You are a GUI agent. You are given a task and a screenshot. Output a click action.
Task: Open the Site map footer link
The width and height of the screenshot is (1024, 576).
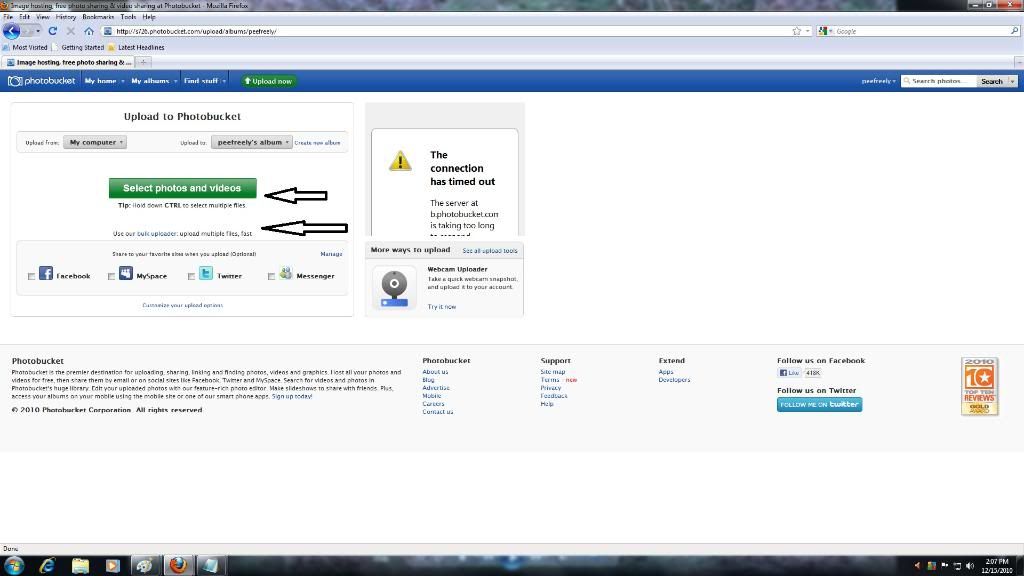pyautogui.click(x=552, y=372)
